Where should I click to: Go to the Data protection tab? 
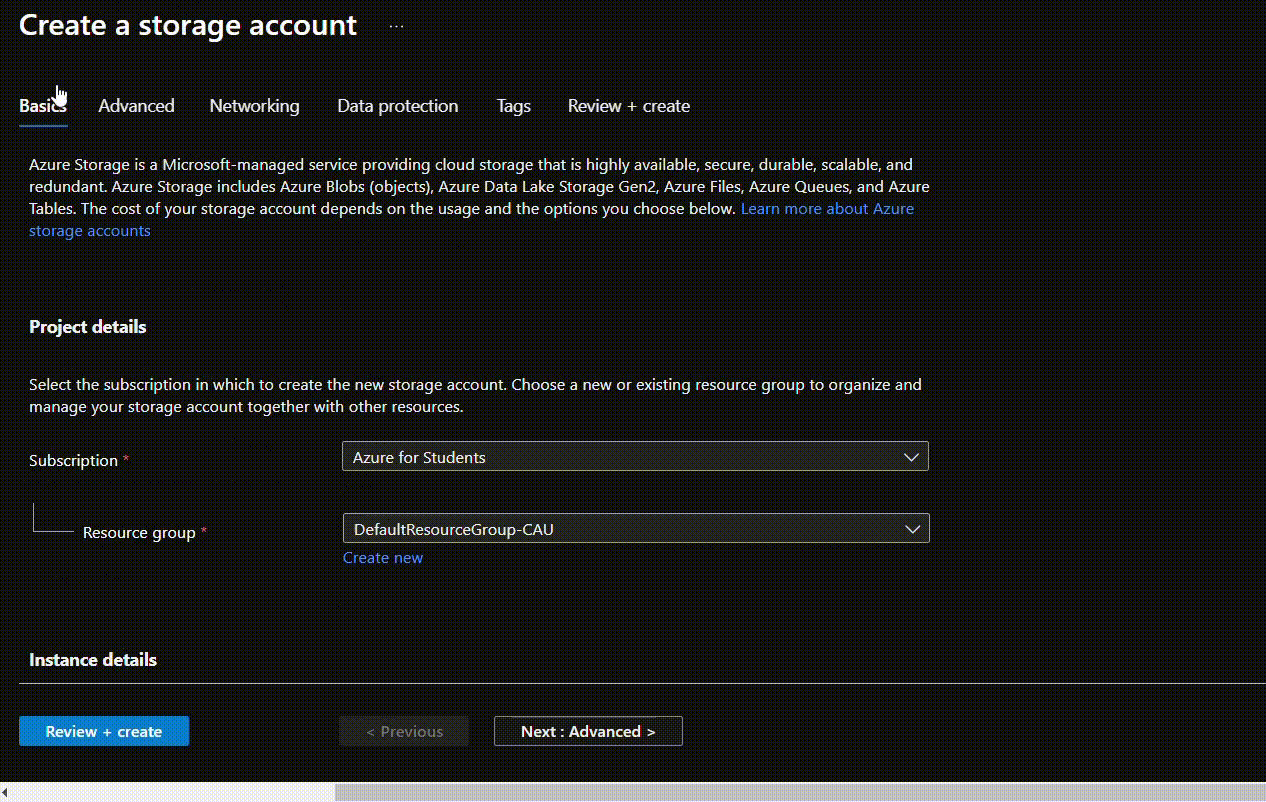(397, 106)
